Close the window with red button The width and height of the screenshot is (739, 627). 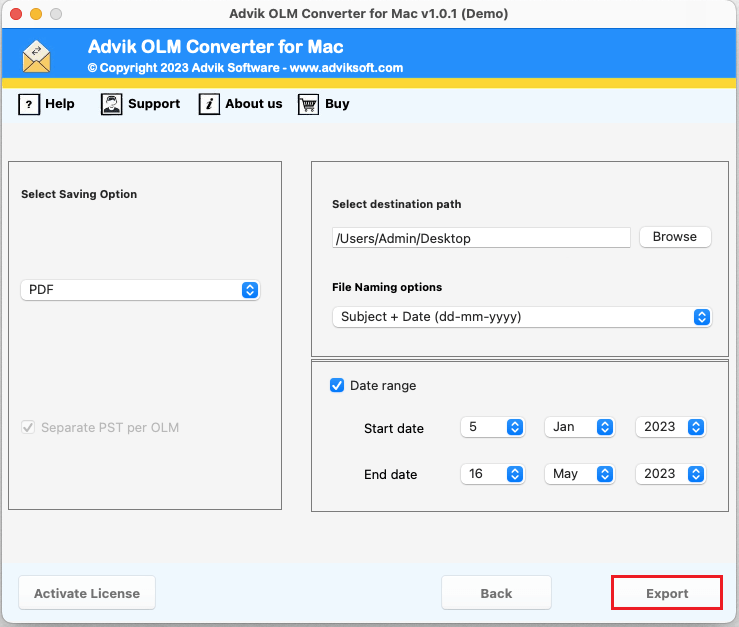pos(16,14)
